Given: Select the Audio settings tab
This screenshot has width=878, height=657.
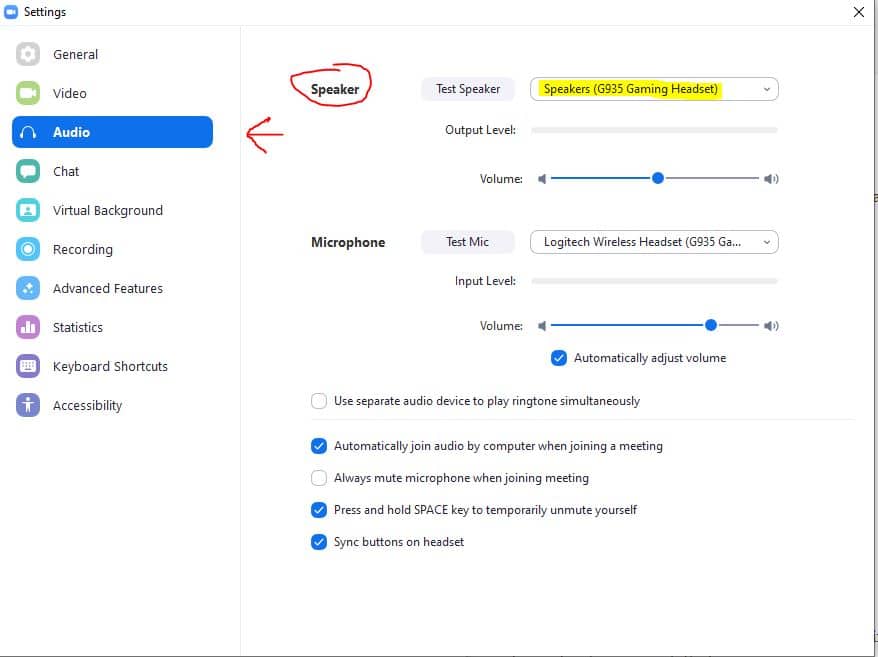Looking at the screenshot, I should click(x=112, y=132).
